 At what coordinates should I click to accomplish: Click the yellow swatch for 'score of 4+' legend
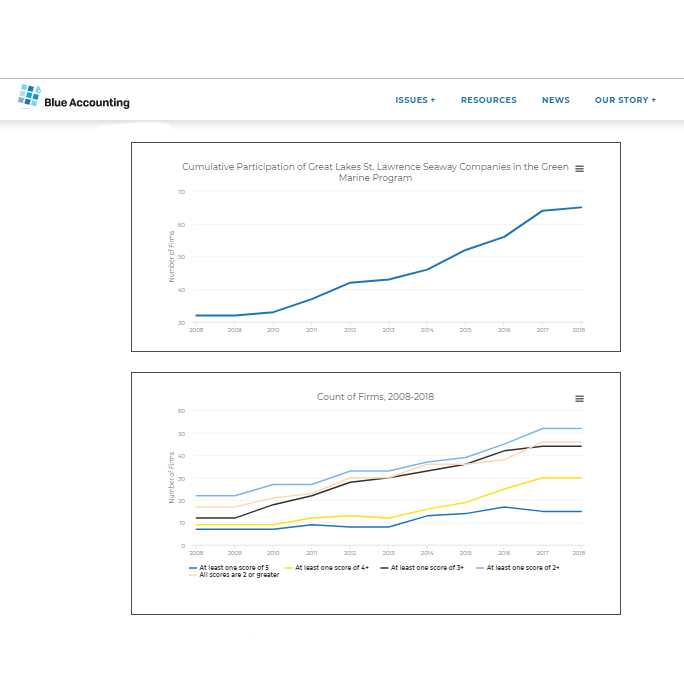coord(289,567)
